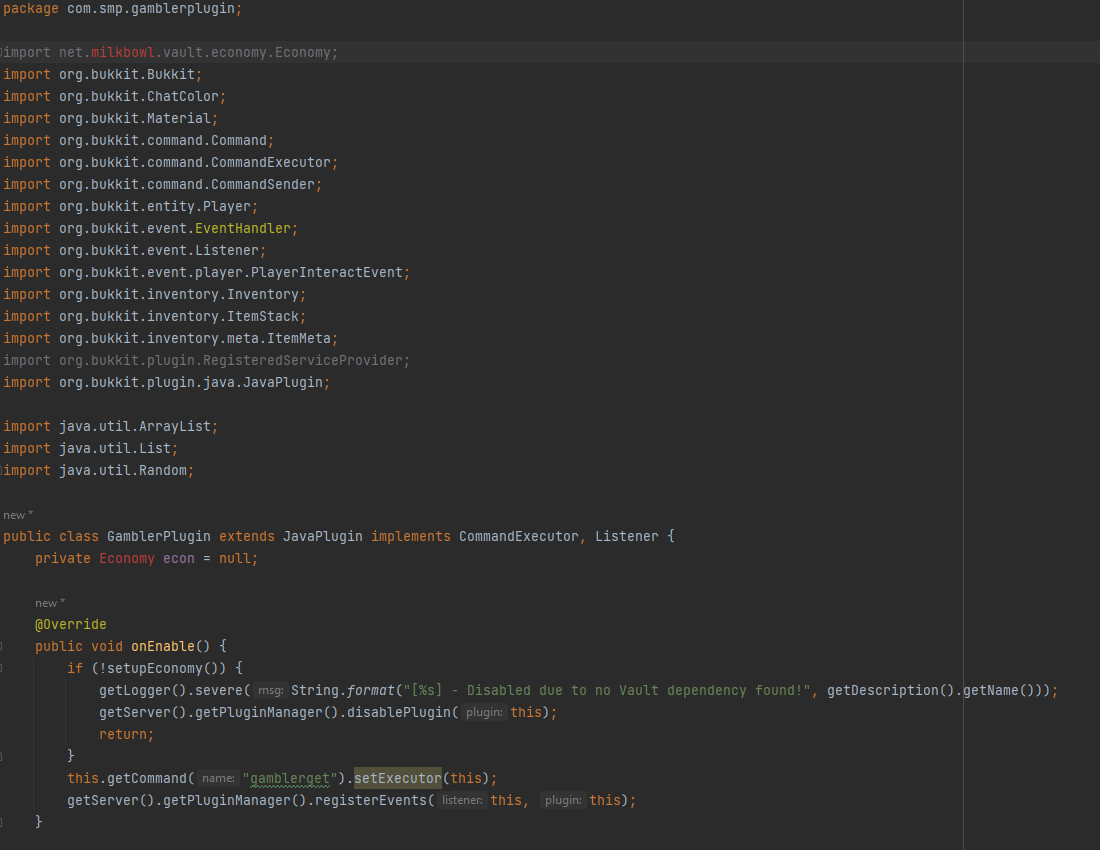Click the 'new *' hint above @Override

coord(50,602)
